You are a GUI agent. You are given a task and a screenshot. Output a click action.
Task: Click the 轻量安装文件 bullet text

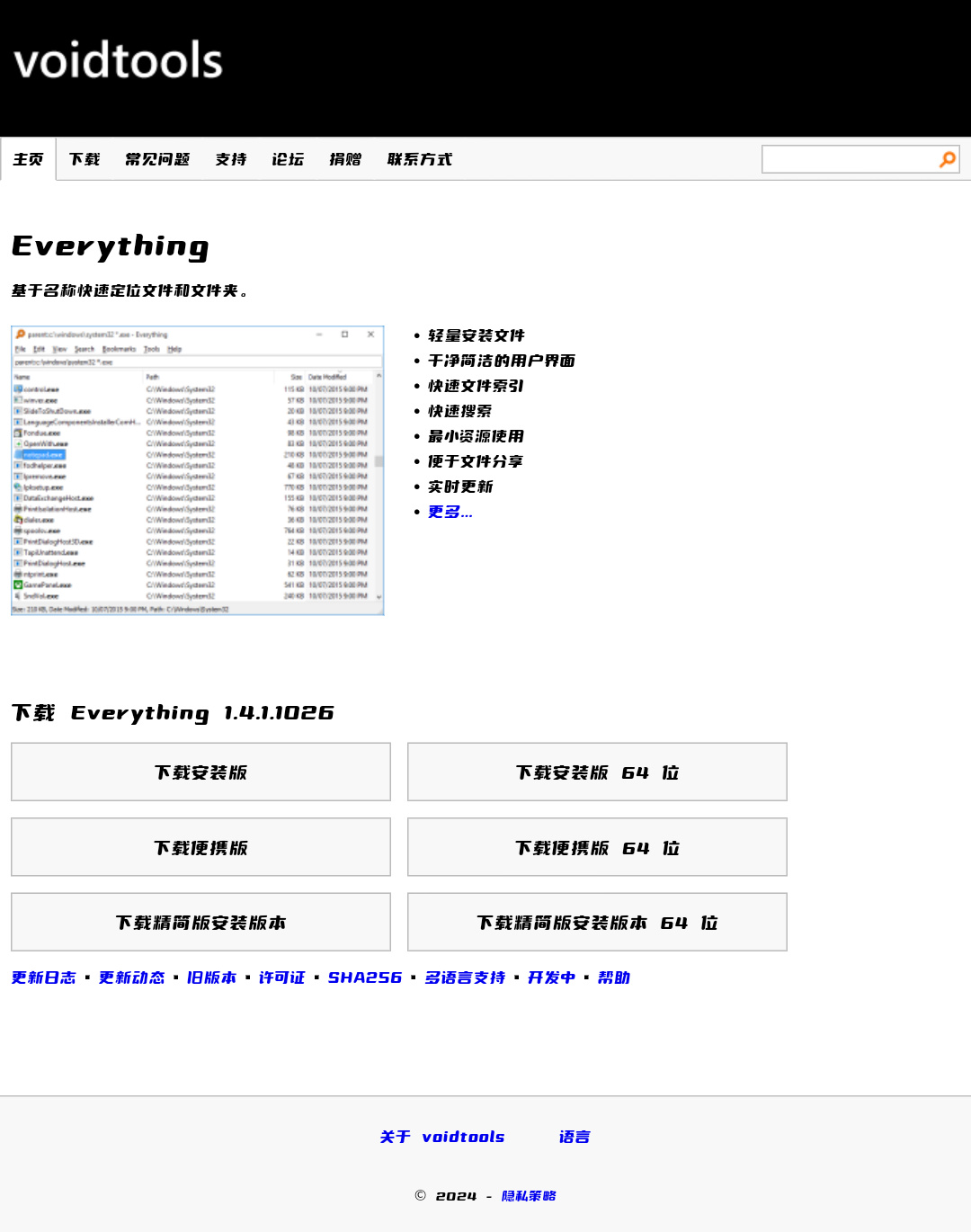click(477, 335)
